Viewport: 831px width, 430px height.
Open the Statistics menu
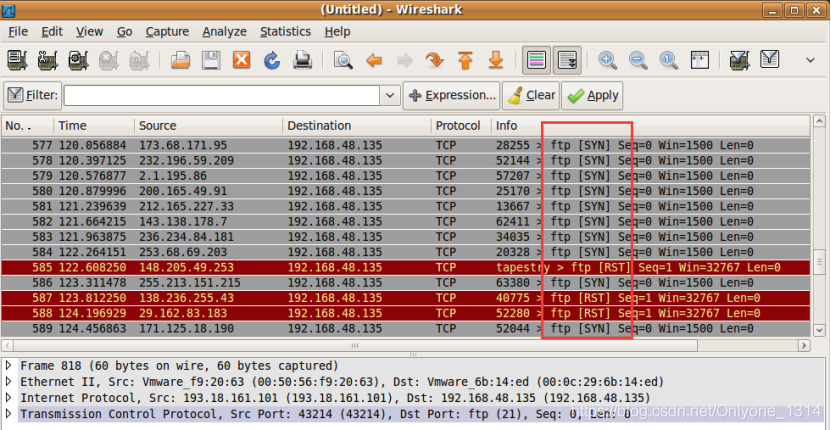[x=285, y=32]
